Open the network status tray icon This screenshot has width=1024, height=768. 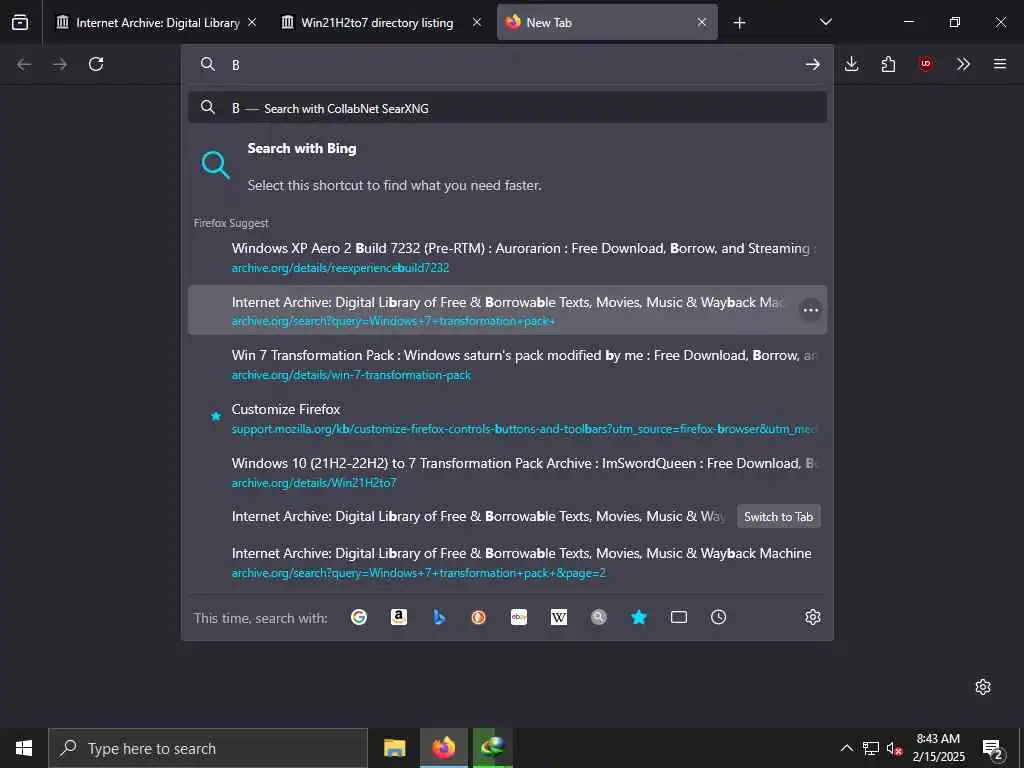pos(871,748)
